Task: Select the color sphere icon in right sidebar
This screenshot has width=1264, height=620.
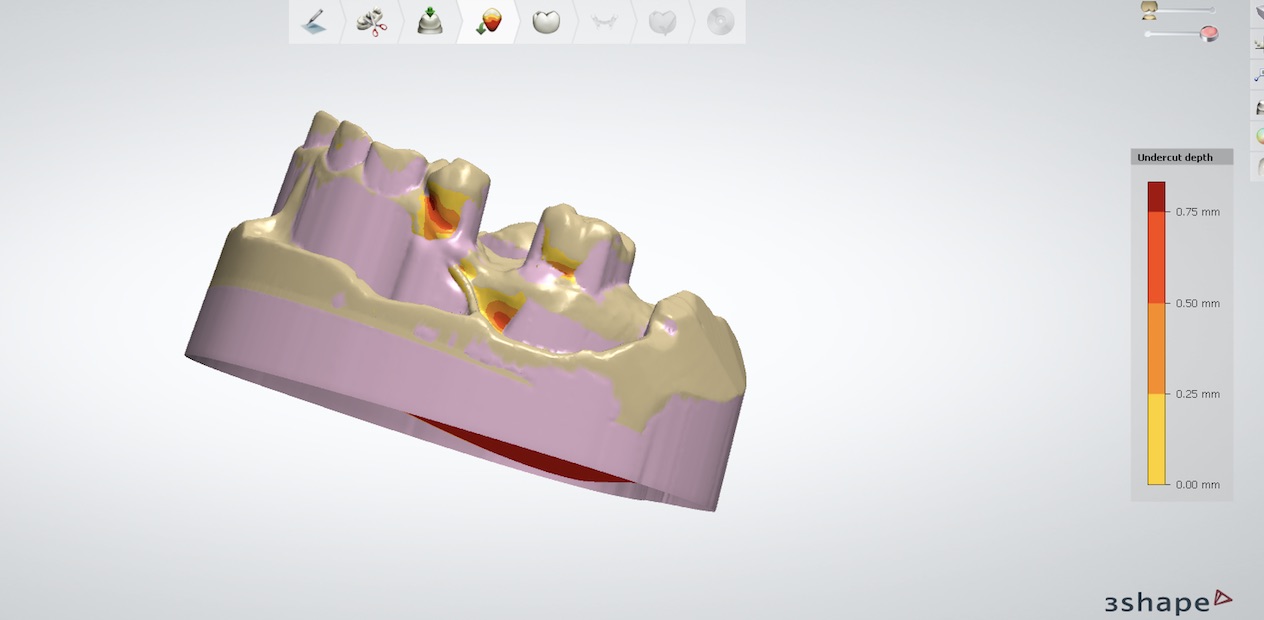Action: tap(1258, 135)
